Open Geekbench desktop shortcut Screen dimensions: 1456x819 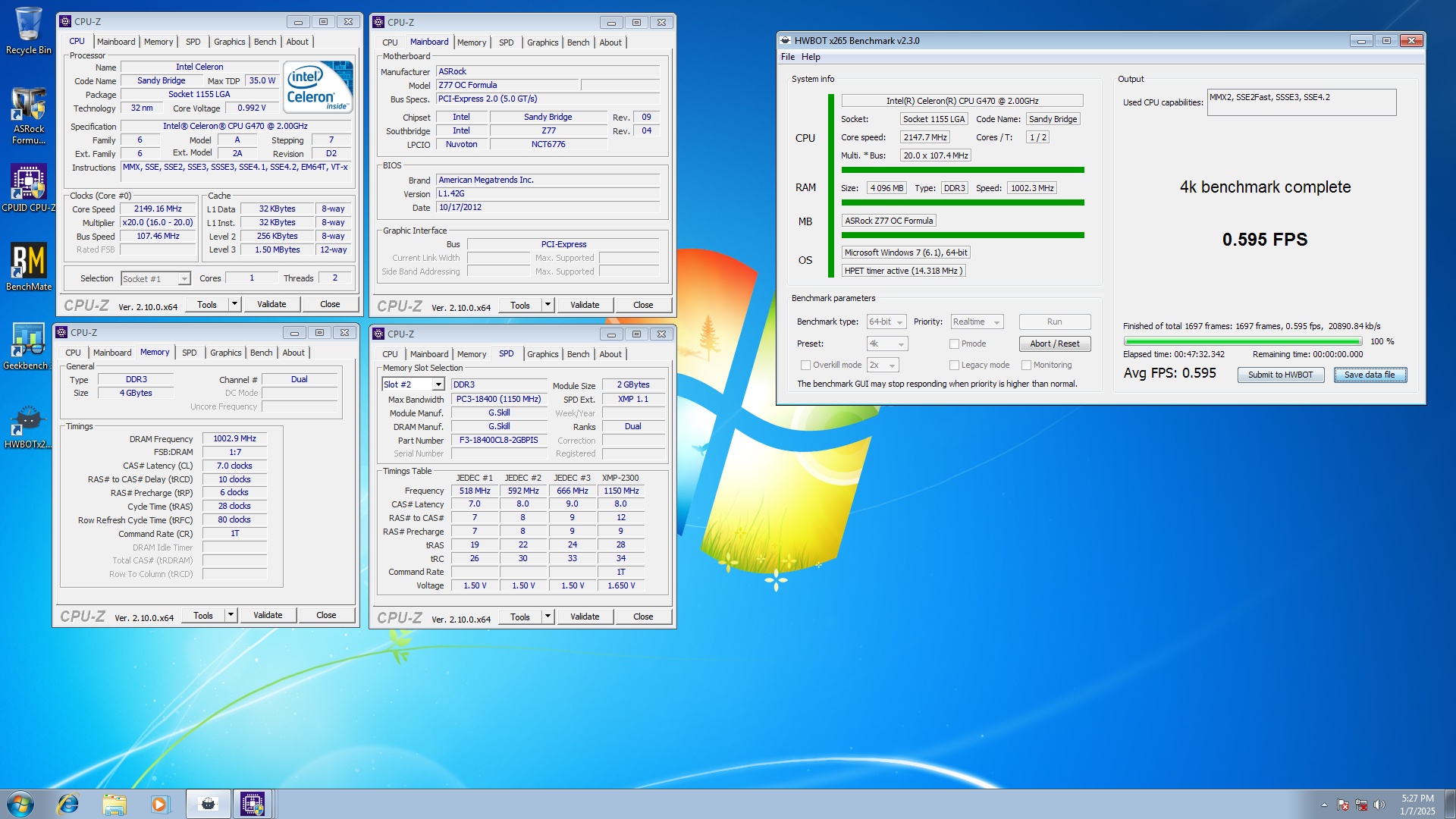pos(28,347)
